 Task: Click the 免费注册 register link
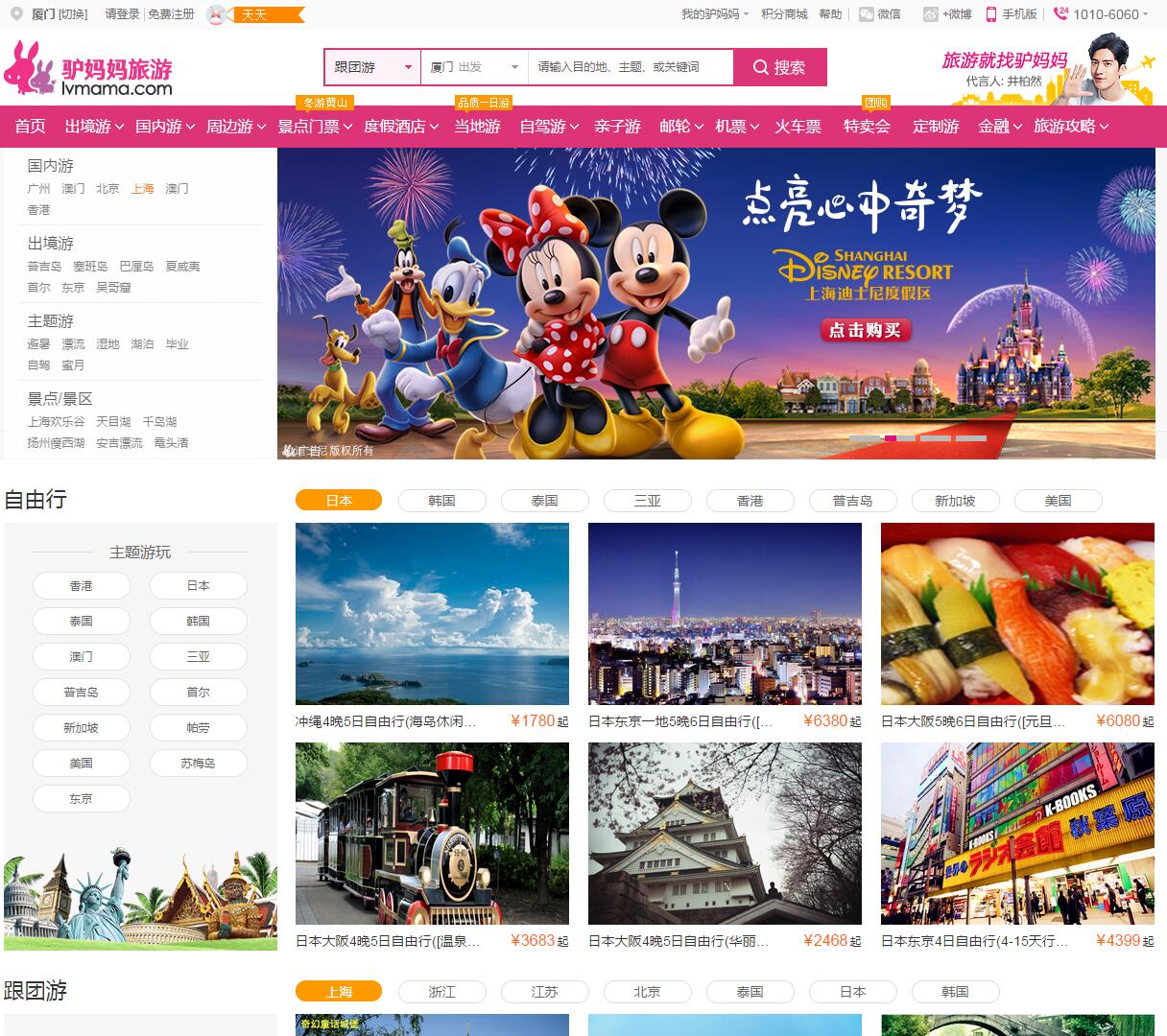click(172, 14)
